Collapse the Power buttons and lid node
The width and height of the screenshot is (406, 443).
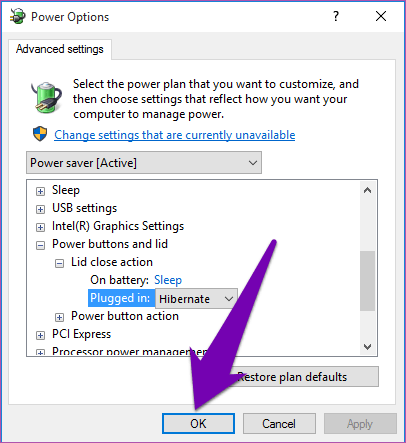(x=40, y=246)
